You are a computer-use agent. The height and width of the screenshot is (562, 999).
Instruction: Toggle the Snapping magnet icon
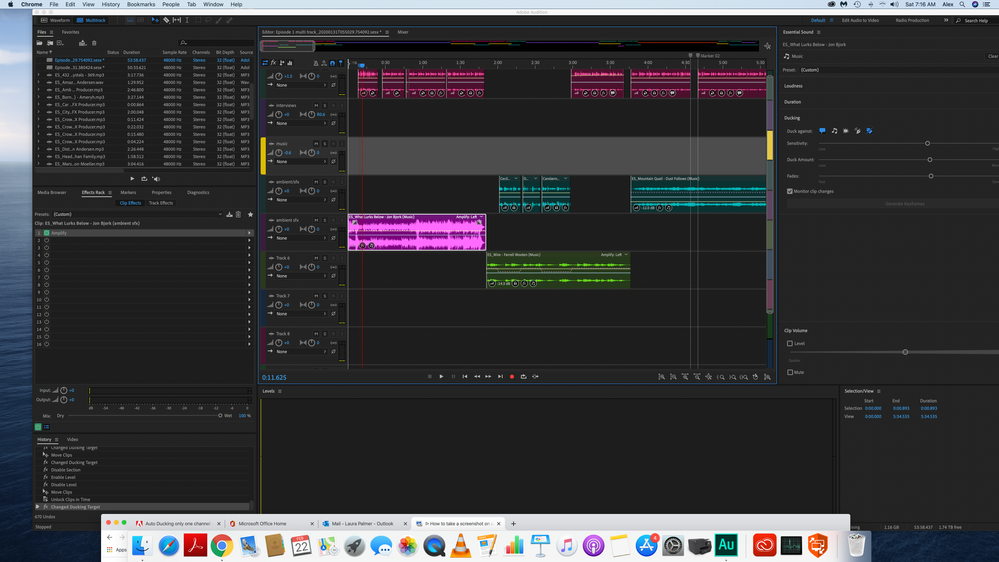click(333, 62)
